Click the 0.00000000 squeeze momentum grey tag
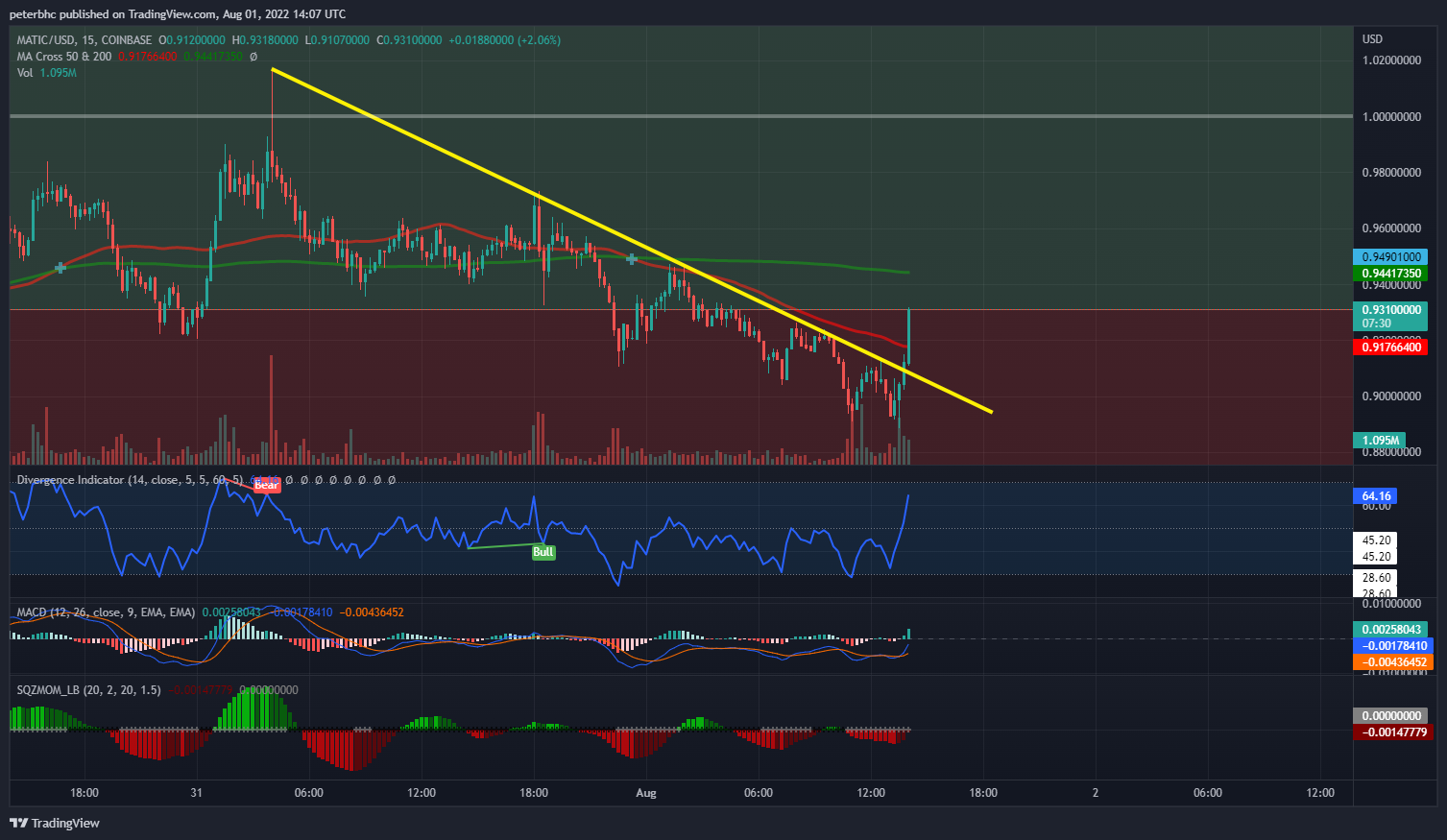The height and width of the screenshot is (840, 1447). (1390, 716)
